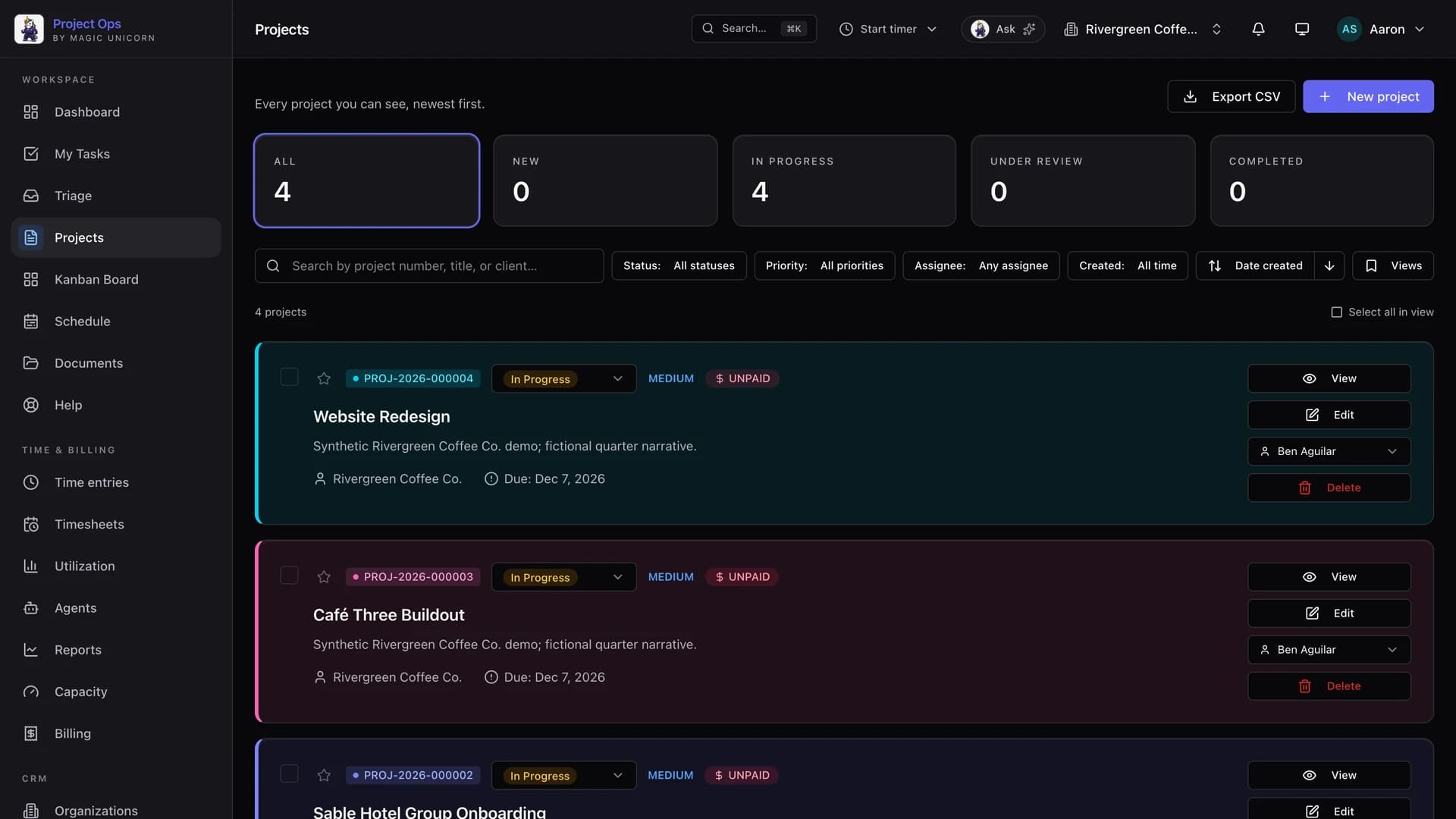Edit the Website Redesign project
Screen dimensions: 1456x819
click(1329, 415)
